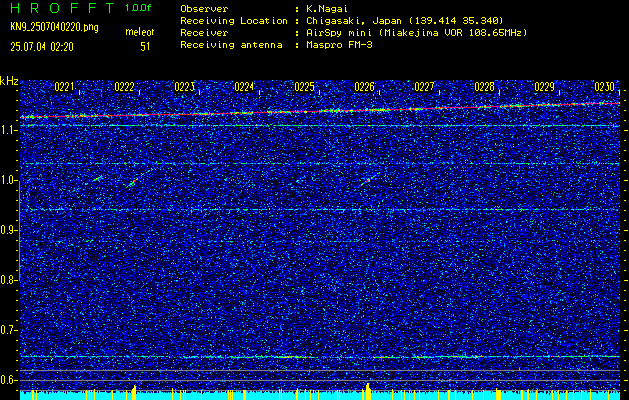Viewport: 629px width, 400px height.
Task: Select the file name KN9_2507040220.png
Action: pyautogui.click(x=54, y=27)
